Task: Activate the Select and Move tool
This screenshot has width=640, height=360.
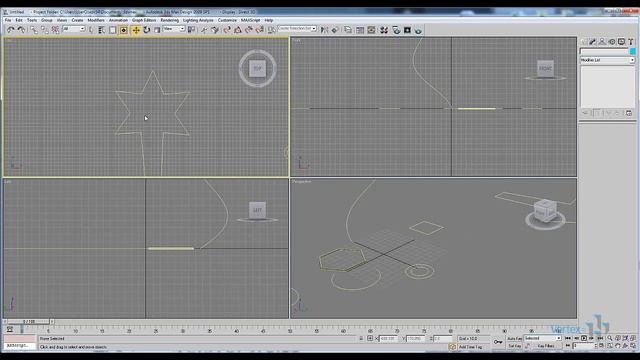Action: click(136, 30)
